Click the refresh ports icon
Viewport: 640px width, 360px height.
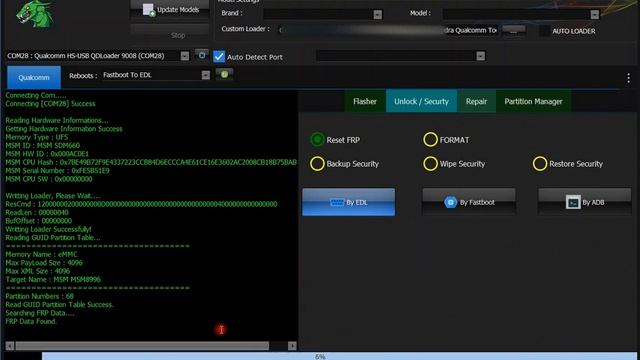(202, 55)
